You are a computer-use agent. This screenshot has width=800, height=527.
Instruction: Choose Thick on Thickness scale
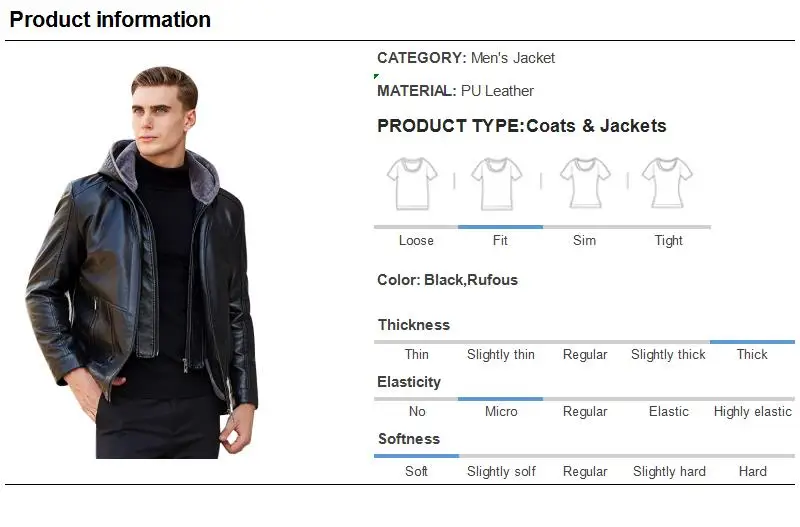(752, 354)
